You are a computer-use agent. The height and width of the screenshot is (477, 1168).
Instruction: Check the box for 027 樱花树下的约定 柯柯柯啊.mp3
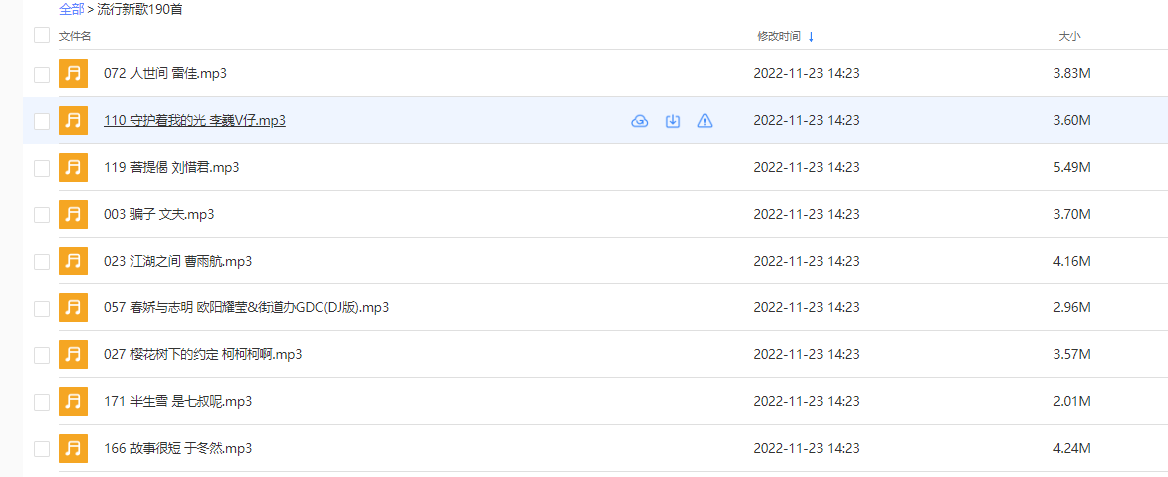[x=42, y=356]
